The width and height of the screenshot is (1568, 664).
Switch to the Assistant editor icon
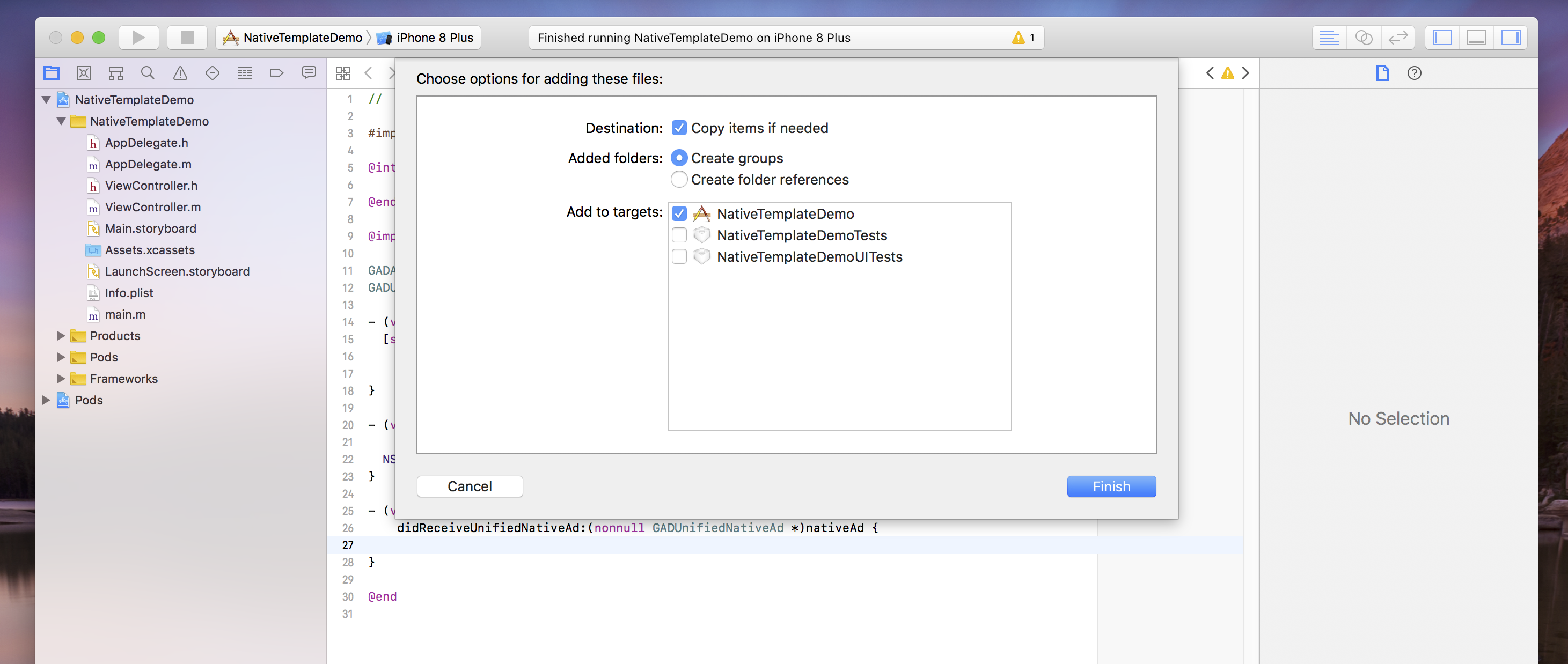(1364, 38)
